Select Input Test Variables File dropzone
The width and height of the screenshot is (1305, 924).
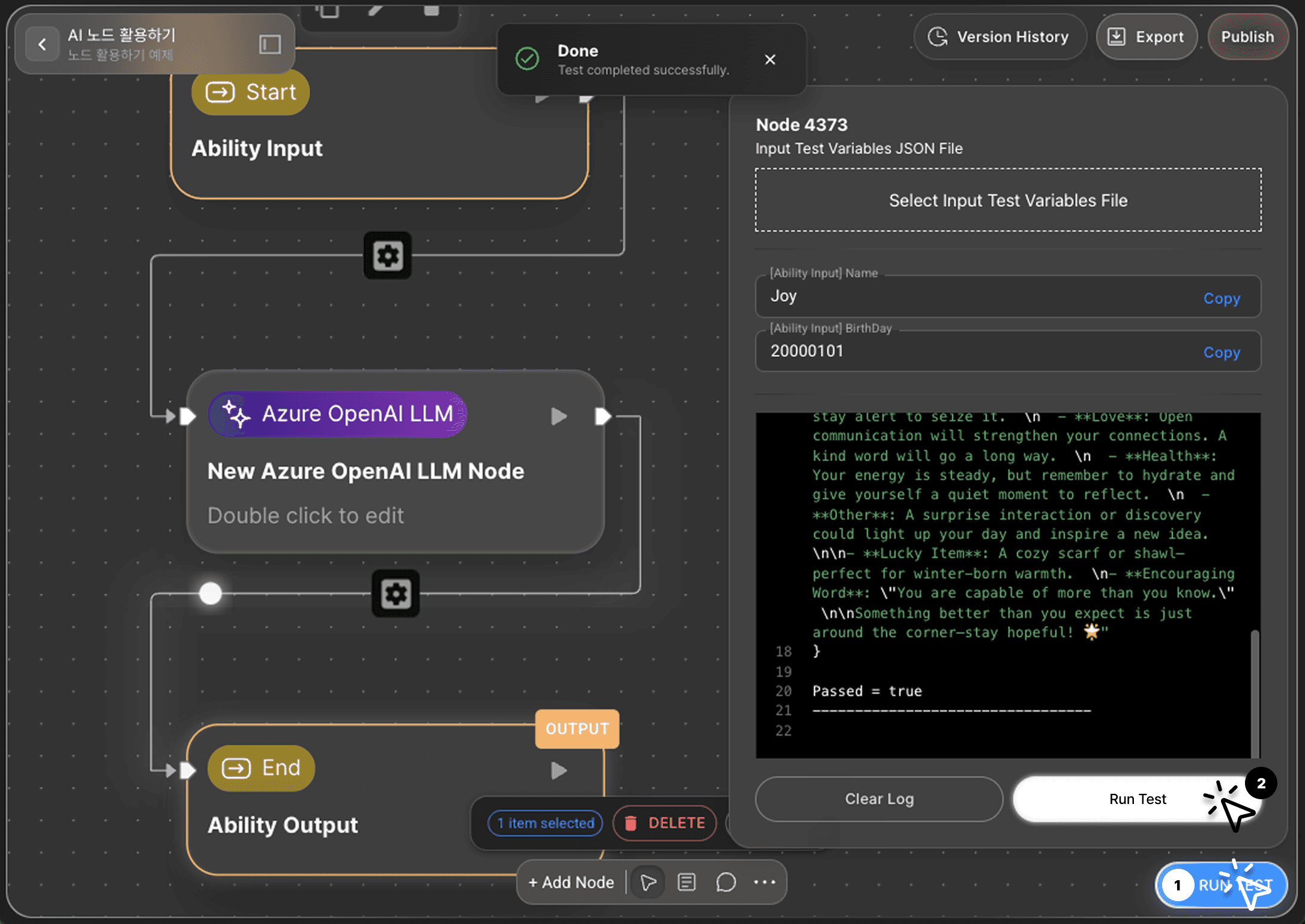coord(1008,200)
